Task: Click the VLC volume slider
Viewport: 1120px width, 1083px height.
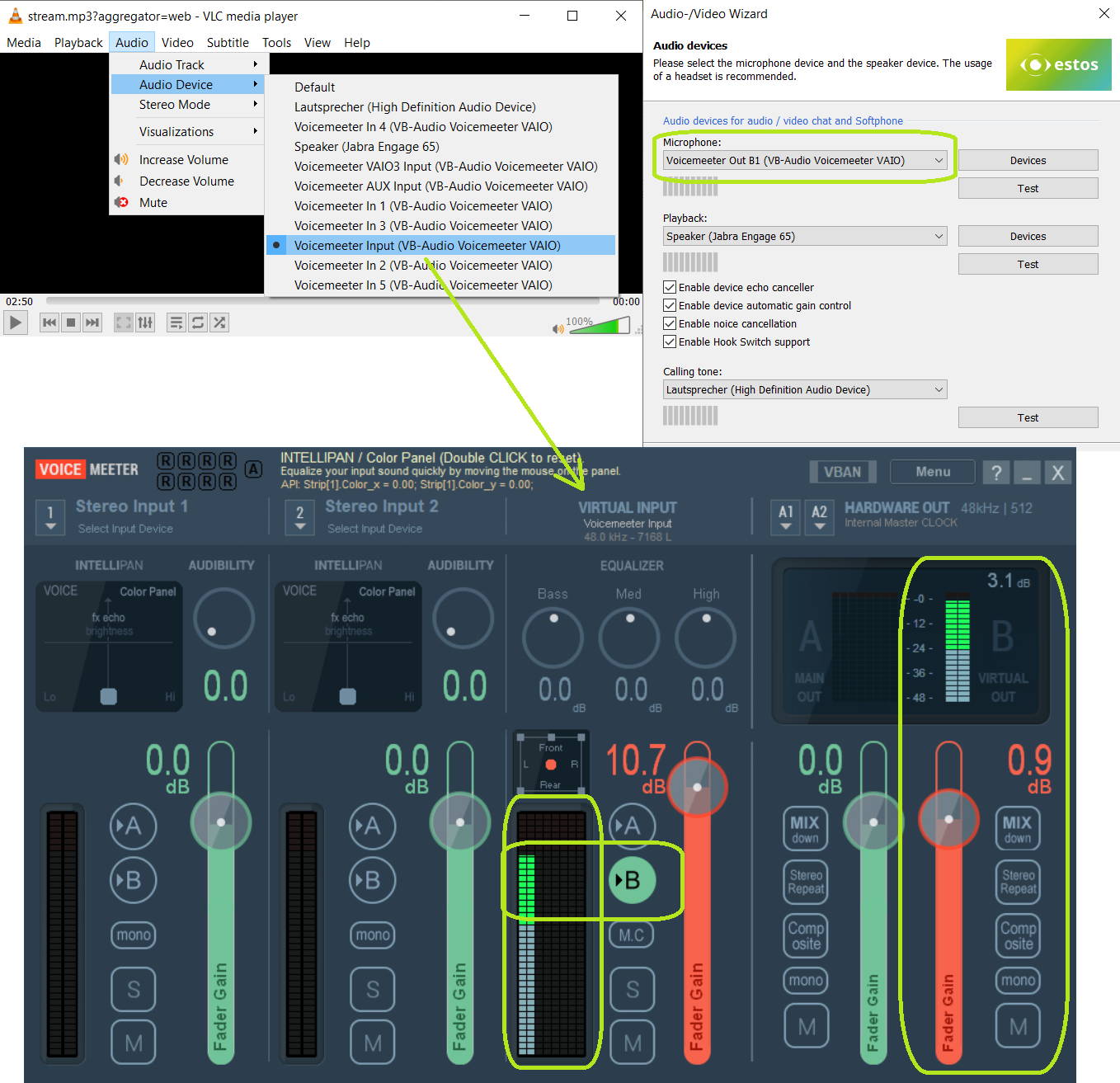Action: point(599,327)
